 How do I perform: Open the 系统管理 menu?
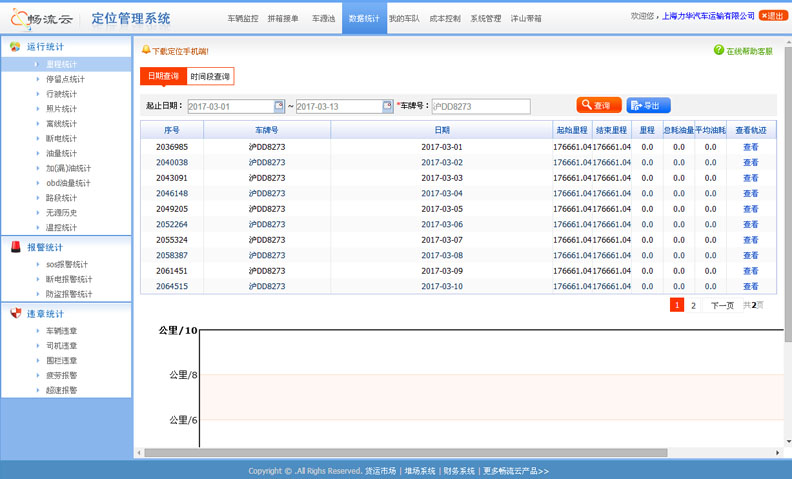(485, 18)
